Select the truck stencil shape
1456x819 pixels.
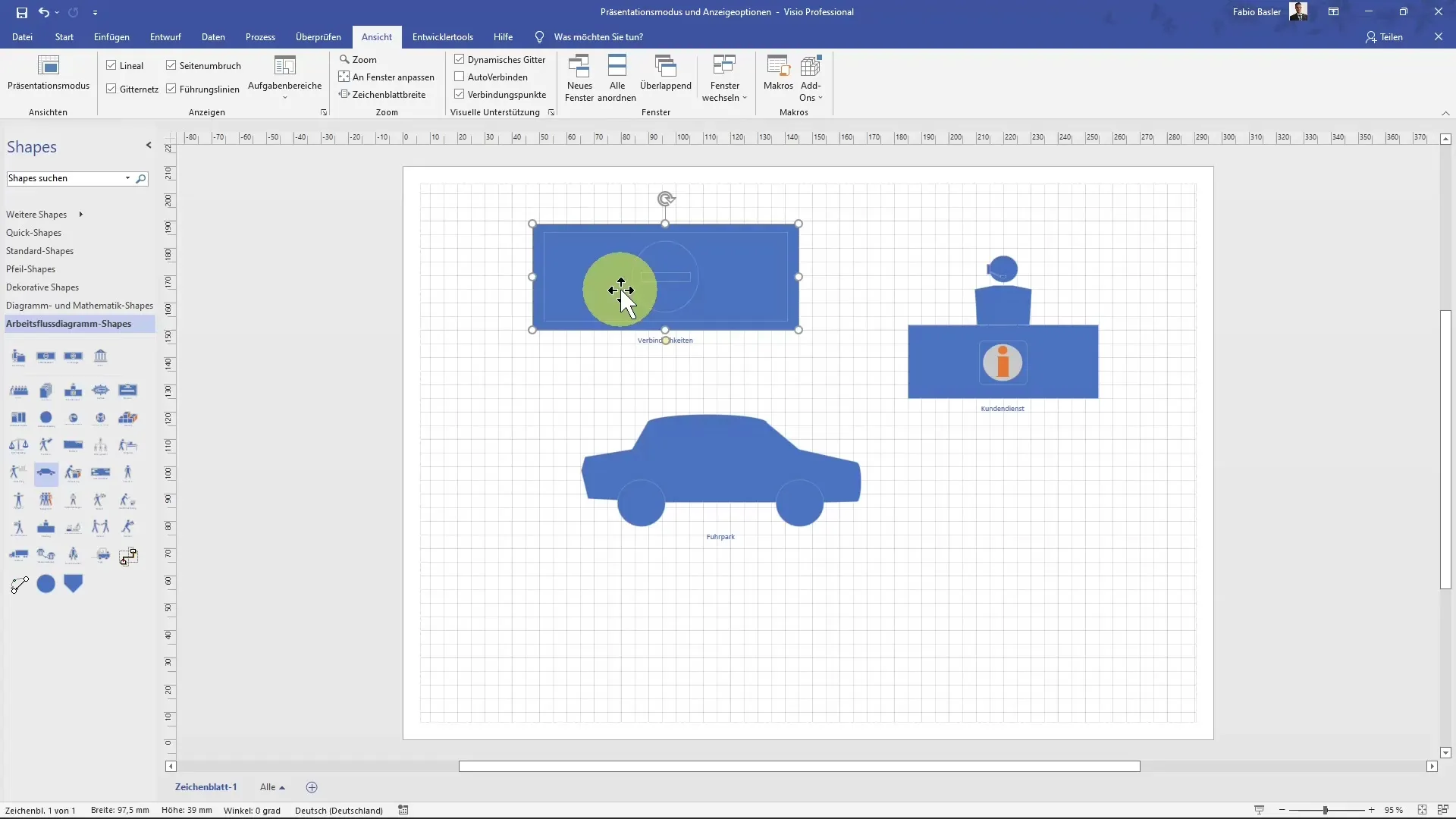(x=19, y=554)
